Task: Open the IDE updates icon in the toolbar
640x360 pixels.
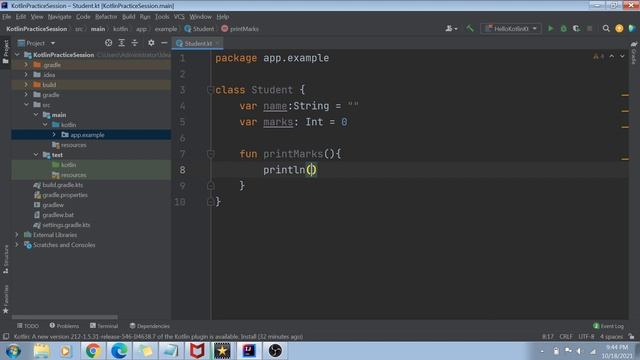Action: [619, 29]
